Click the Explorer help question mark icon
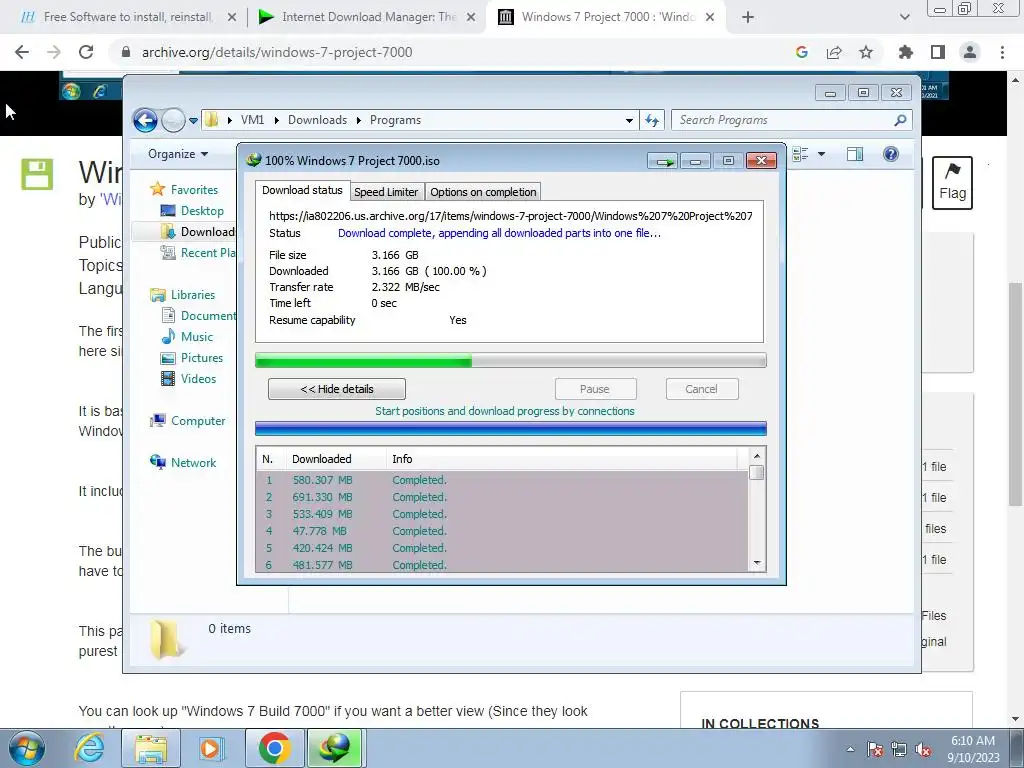Screen dimensions: 1024x768 pos(891,154)
